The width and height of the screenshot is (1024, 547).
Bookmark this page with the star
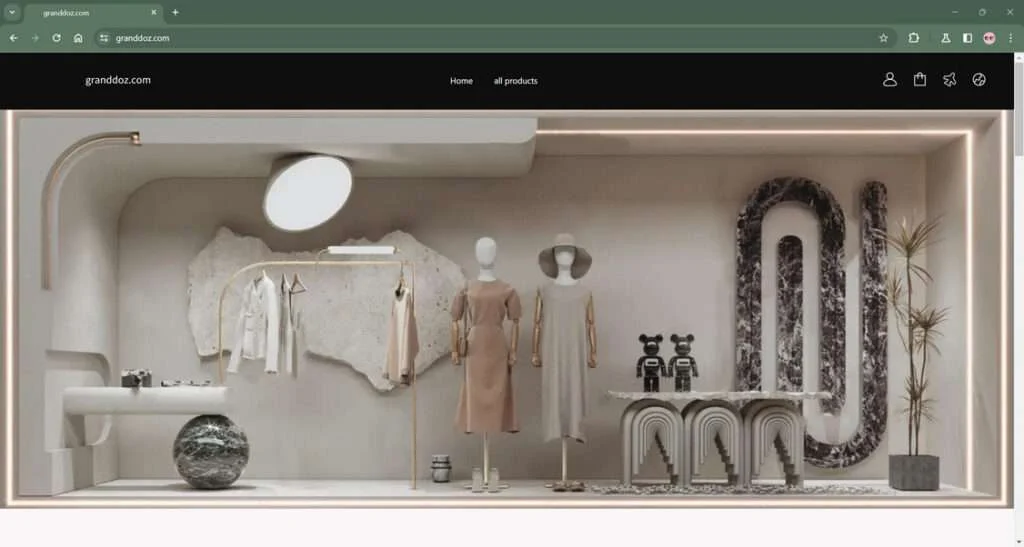(x=884, y=38)
